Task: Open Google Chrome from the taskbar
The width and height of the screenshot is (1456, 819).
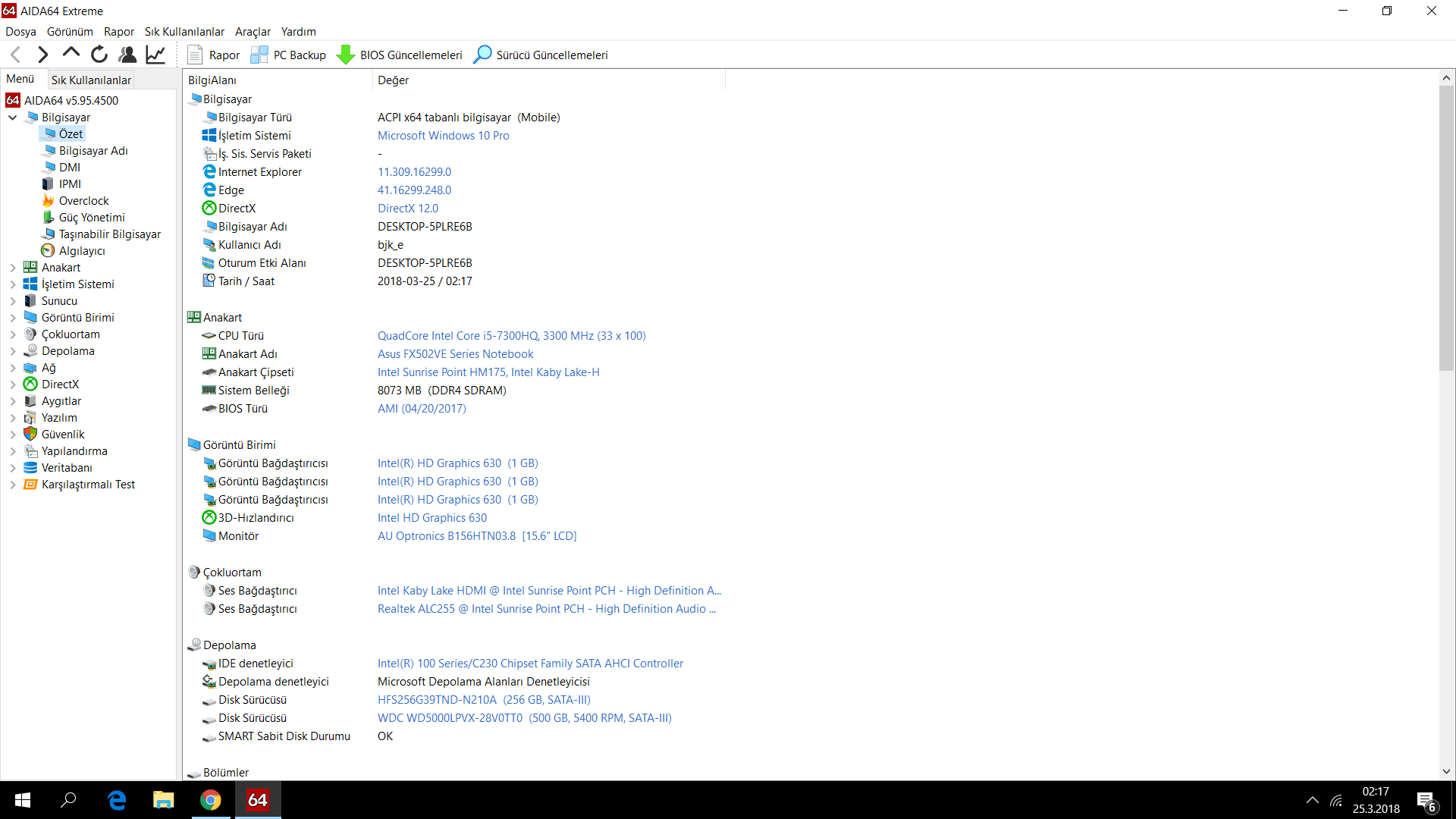Action: [x=211, y=800]
